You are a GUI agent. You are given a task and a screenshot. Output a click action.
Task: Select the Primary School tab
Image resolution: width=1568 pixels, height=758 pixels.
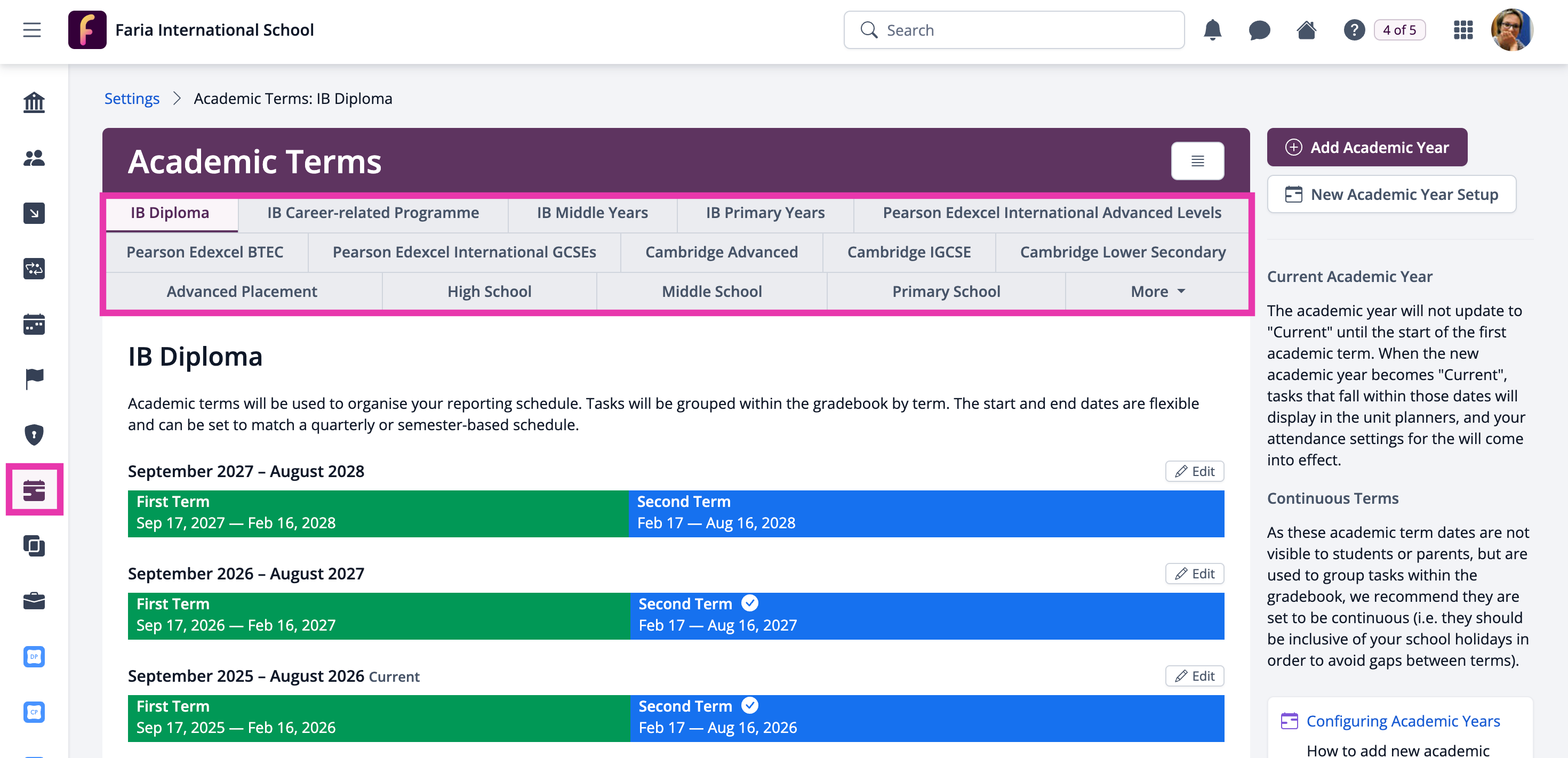pyautogui.click(x=946, y=292)
